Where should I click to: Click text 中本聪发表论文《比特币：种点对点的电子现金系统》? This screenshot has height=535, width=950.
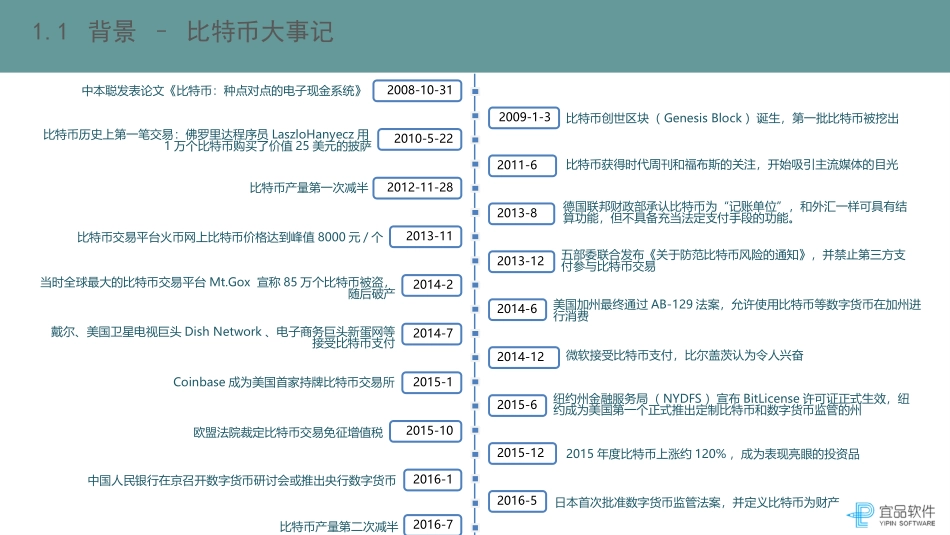[x=224, y=91]
